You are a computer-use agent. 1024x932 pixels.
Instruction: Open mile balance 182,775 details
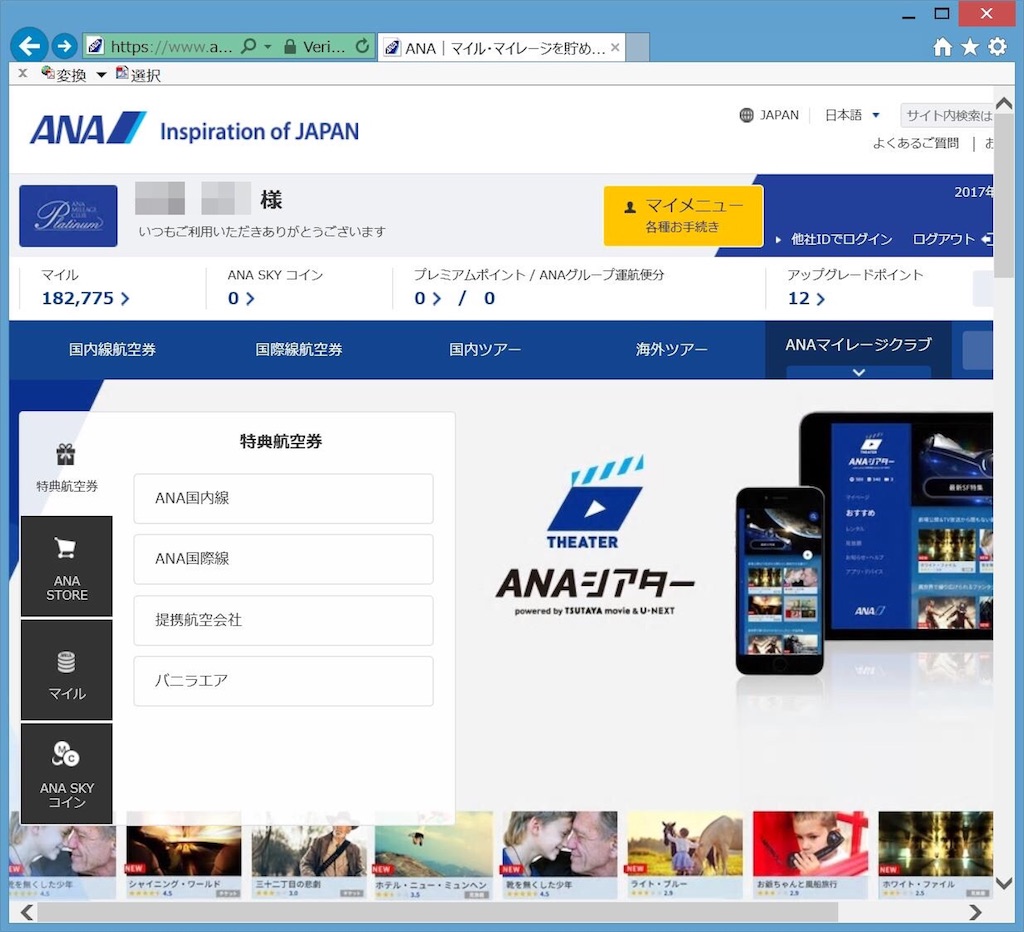click(x=85, y=298)
